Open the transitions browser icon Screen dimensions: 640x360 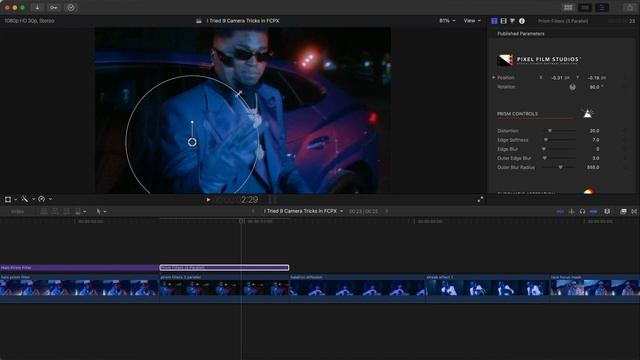tap(634, 211)
